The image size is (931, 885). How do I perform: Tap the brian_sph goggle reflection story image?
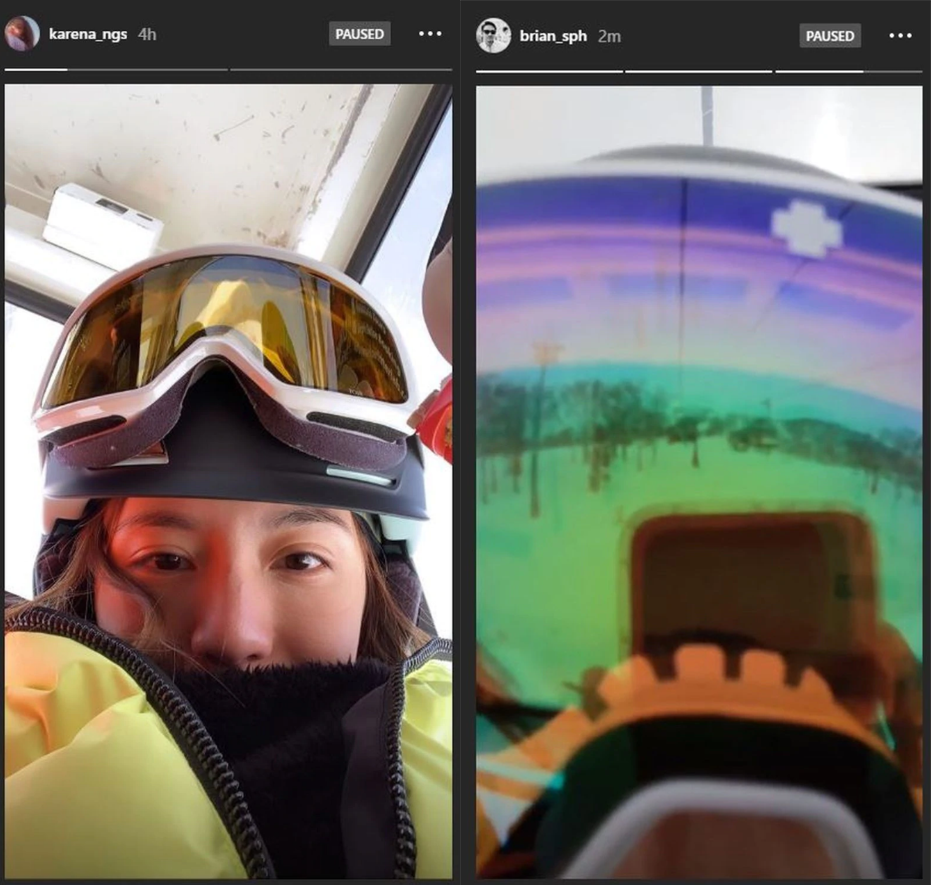point(699,483)
